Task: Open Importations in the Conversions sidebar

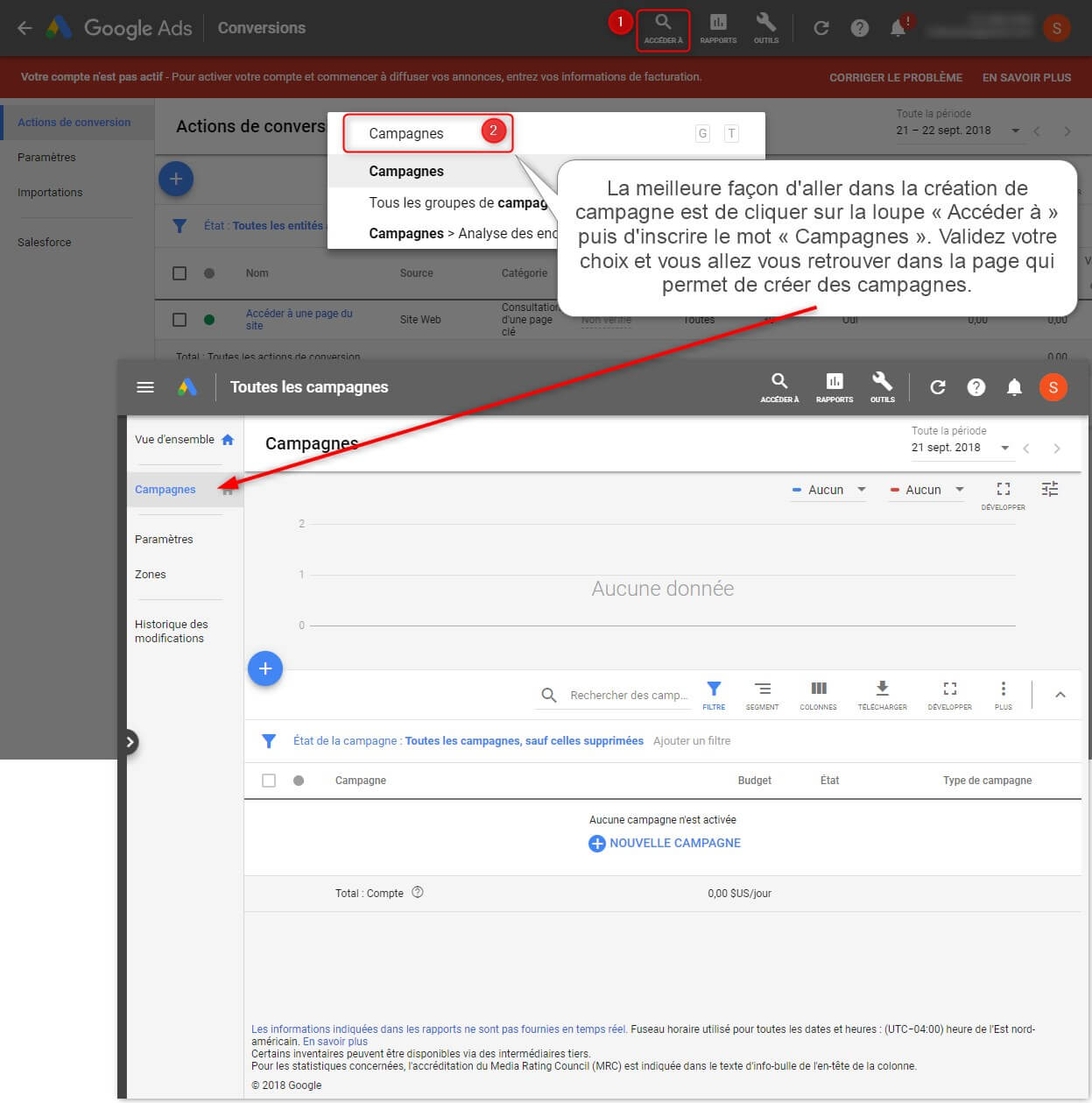Action: [x=50, y=193]
